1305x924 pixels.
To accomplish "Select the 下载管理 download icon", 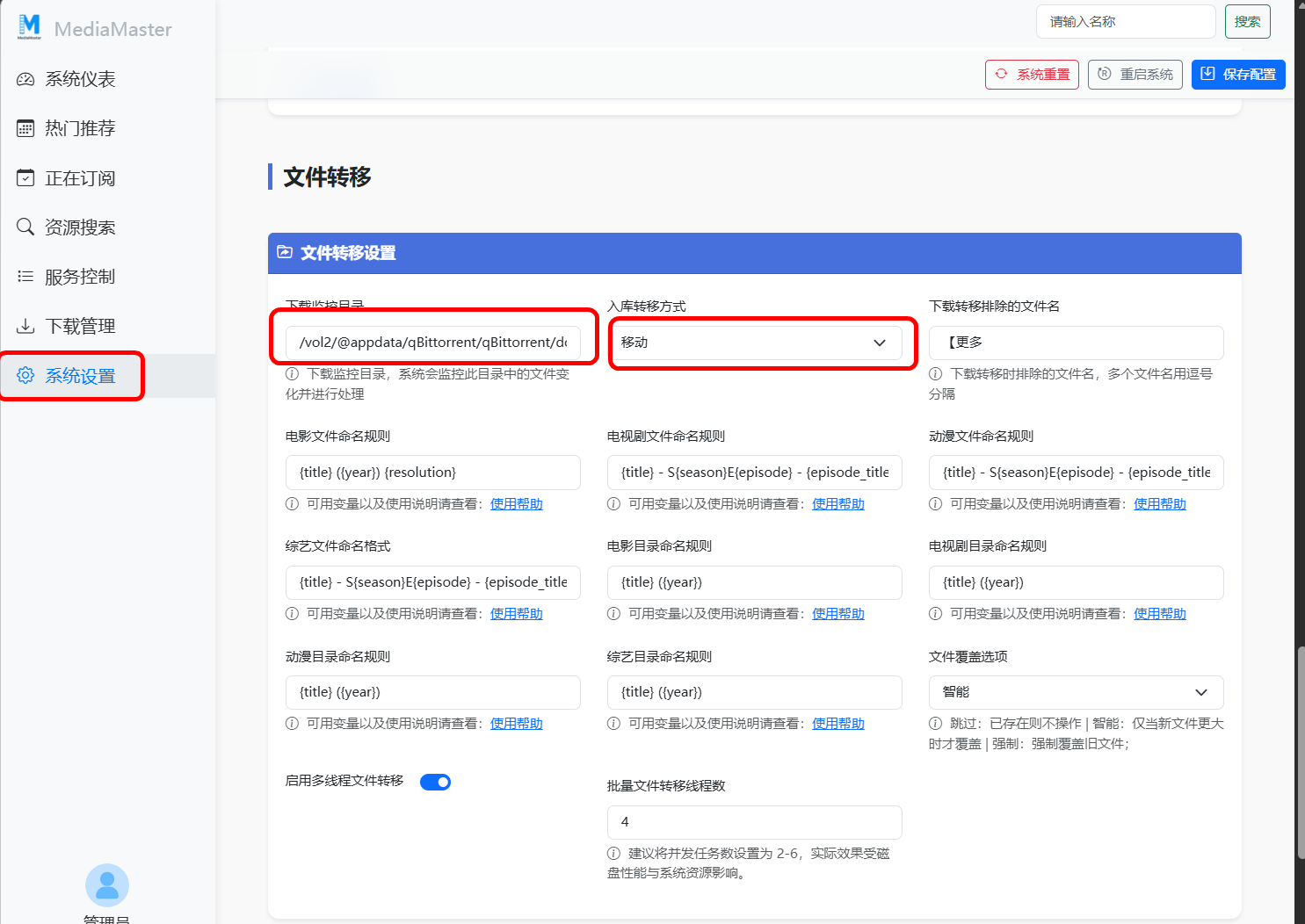I will (26, 325).
